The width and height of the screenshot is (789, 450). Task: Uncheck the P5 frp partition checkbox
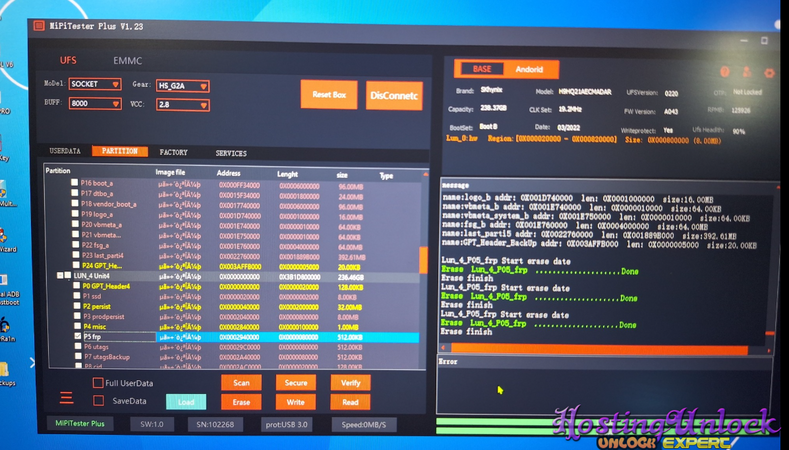pyautogui.click(x=75, y=337)
